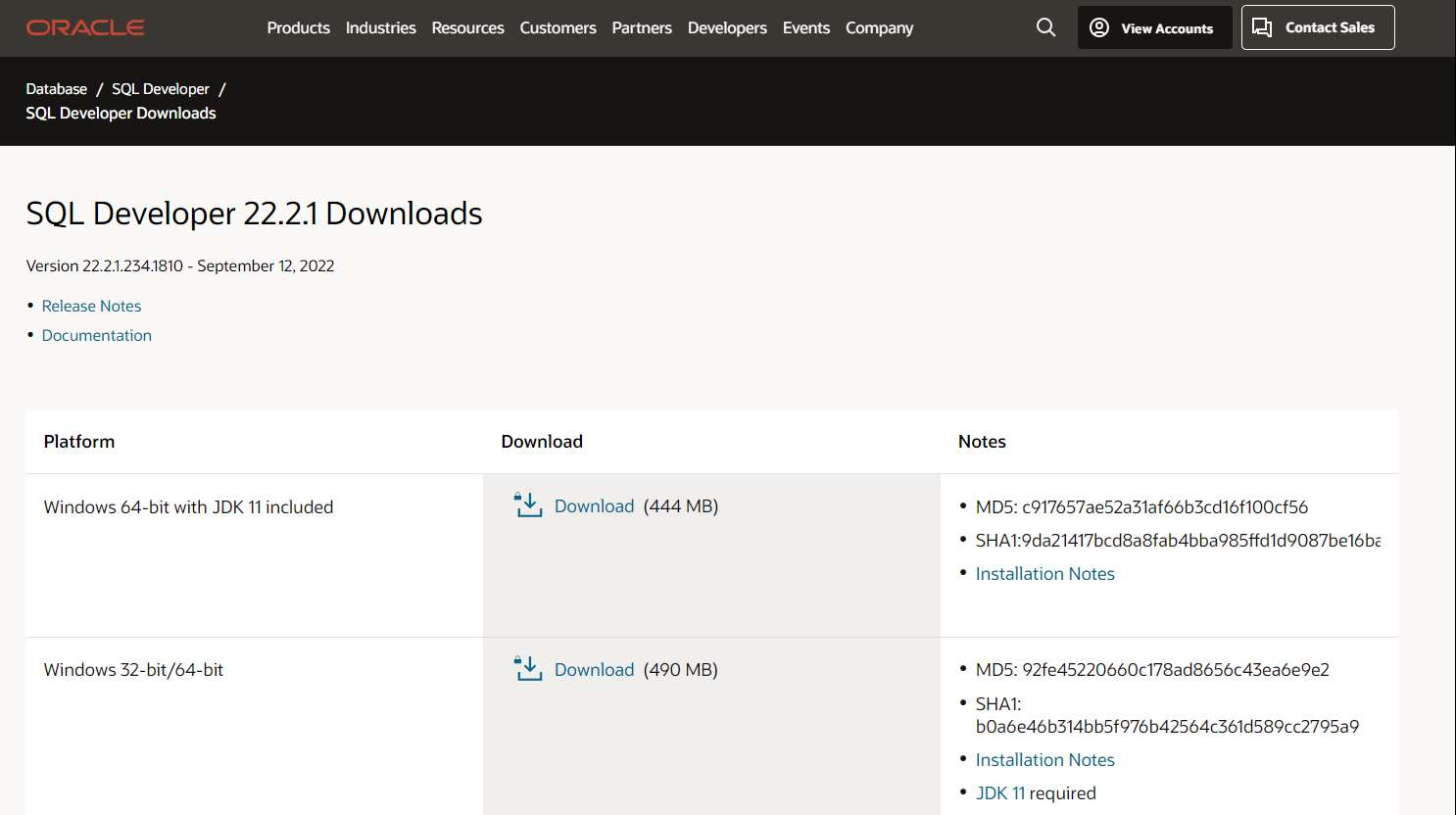Download the 444 MB Windows 64-bit package
The image size is (1456, 815).
[x=594, y=505]
